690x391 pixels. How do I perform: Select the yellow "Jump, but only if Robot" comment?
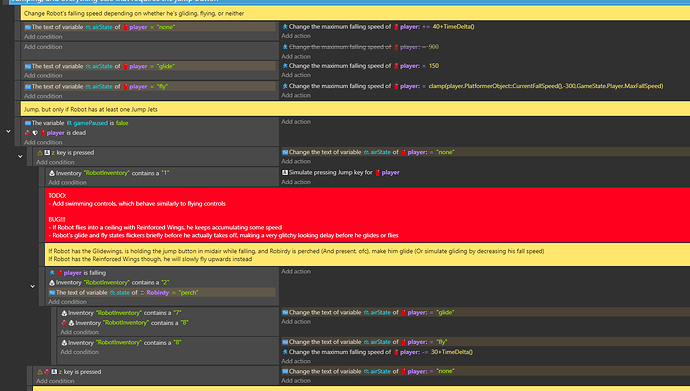tap(356, 109)
